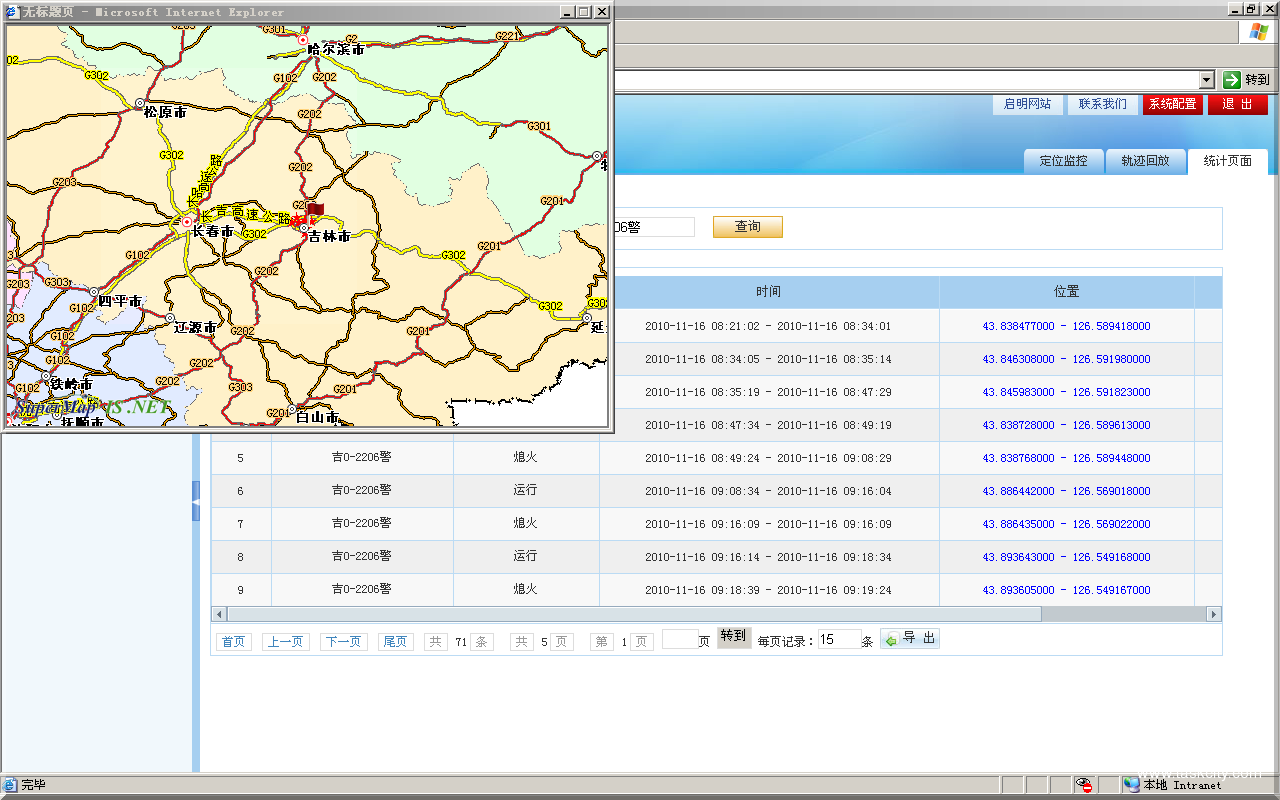The image size is (1280, 800).
Task: Click the page number jump input field
Action: tap(680, 639)
